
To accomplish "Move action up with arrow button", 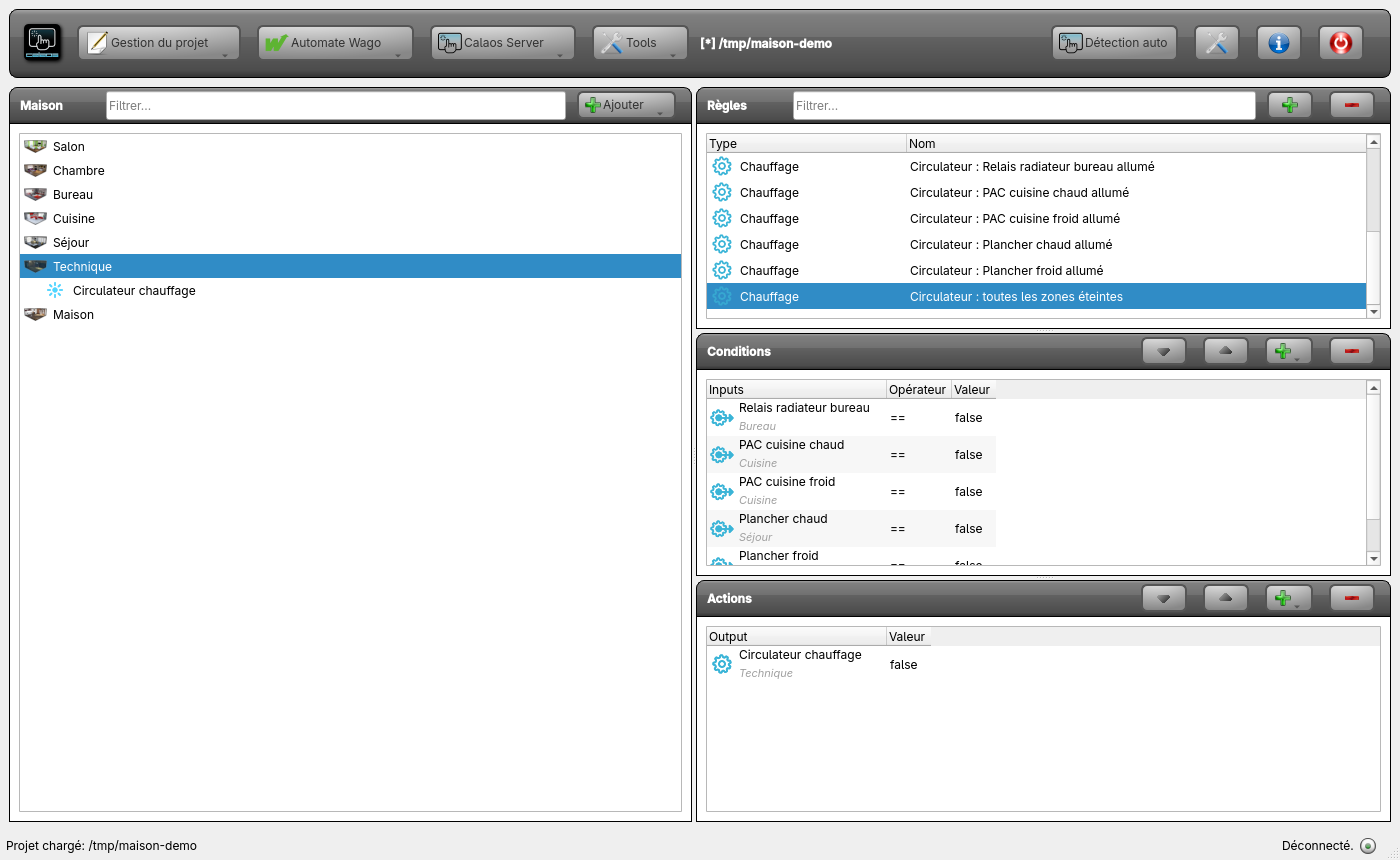I will pos(1226,598).
